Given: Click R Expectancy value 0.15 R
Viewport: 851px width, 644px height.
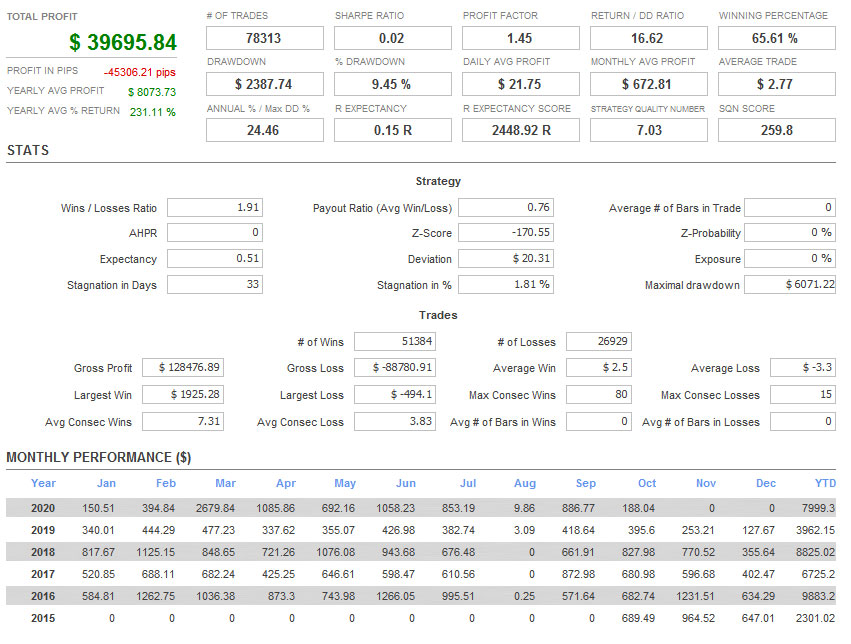Looking at the screenshot, I should coord(393,131).
